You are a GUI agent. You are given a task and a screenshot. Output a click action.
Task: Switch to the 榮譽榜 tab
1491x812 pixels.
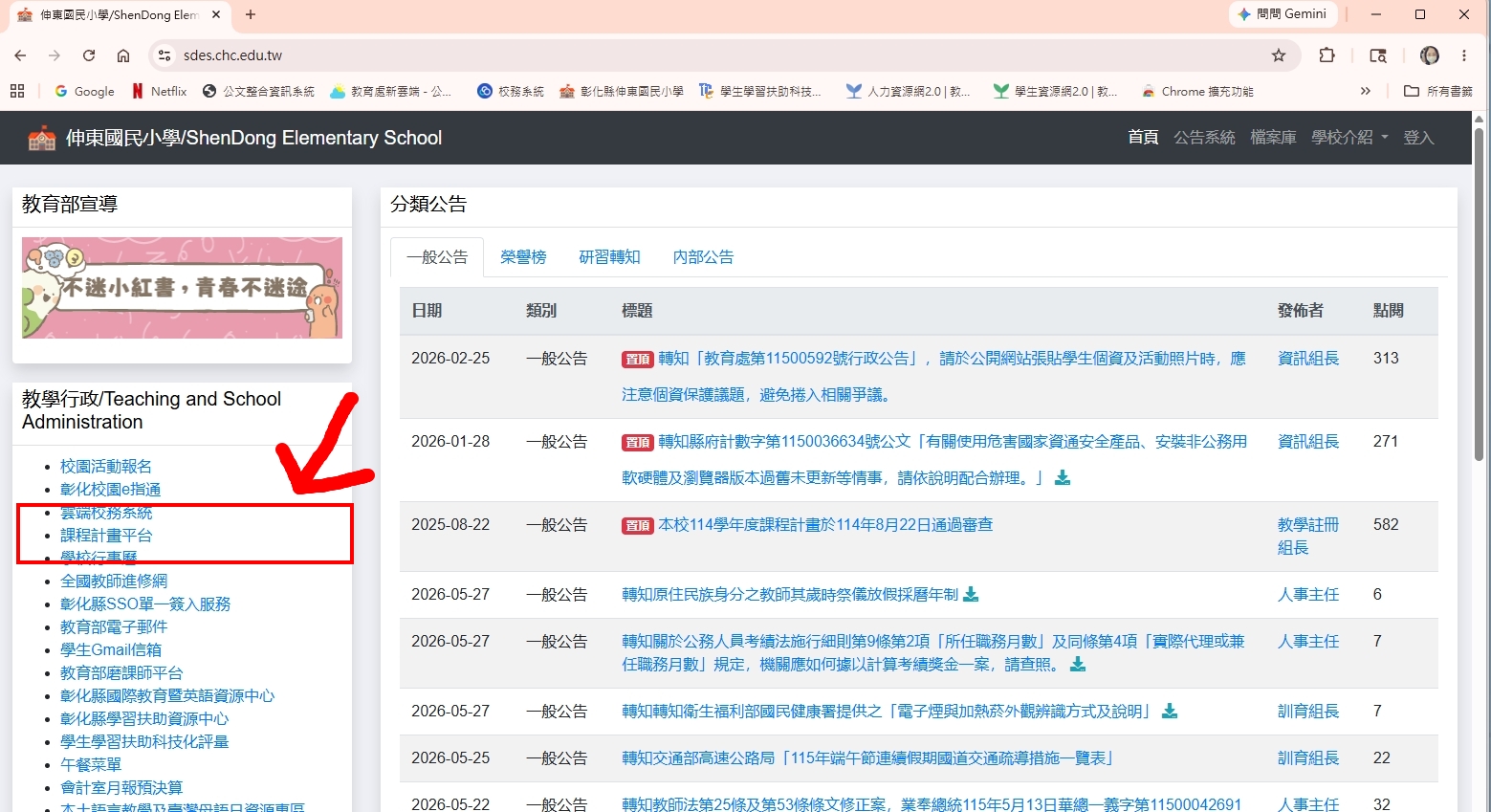(x=523, y=257)
